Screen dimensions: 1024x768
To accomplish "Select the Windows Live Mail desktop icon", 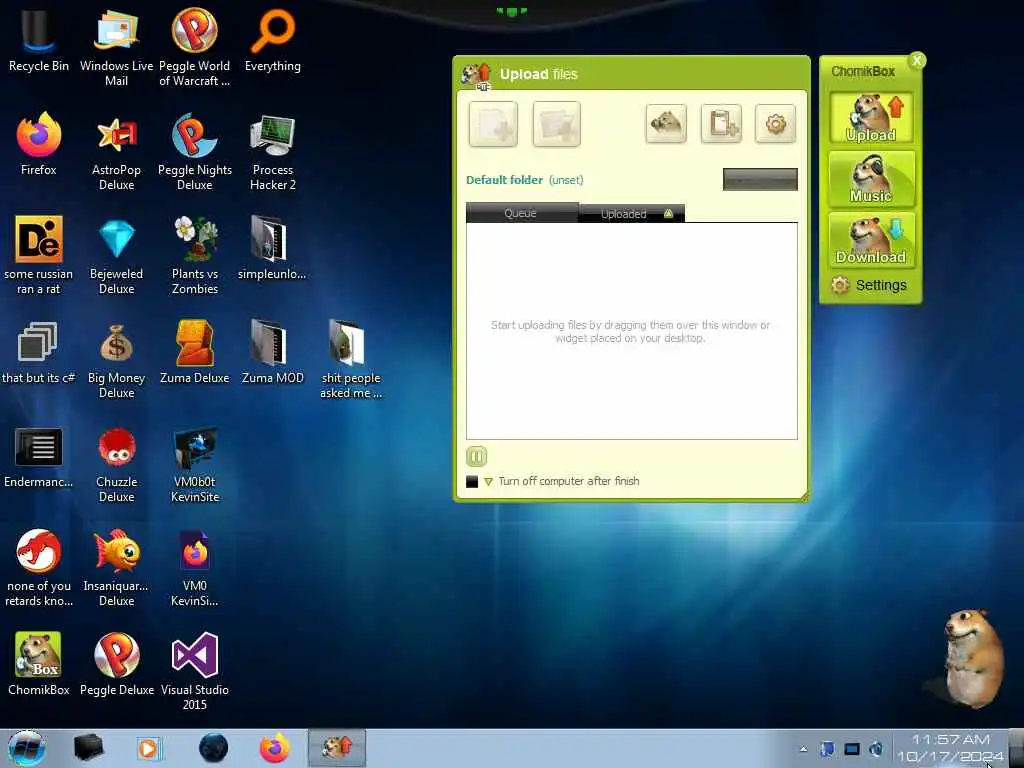I will (116, 48).
